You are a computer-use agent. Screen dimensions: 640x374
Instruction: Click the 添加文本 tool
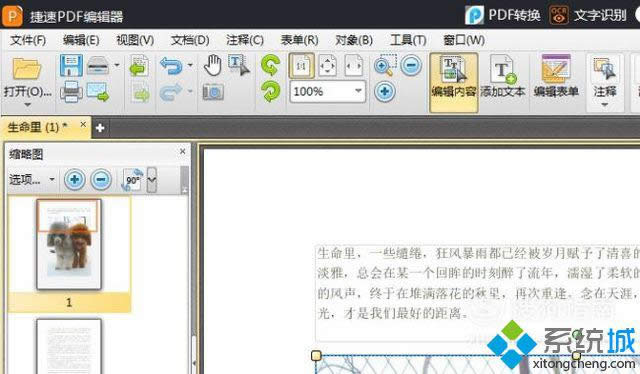(502, 78)
